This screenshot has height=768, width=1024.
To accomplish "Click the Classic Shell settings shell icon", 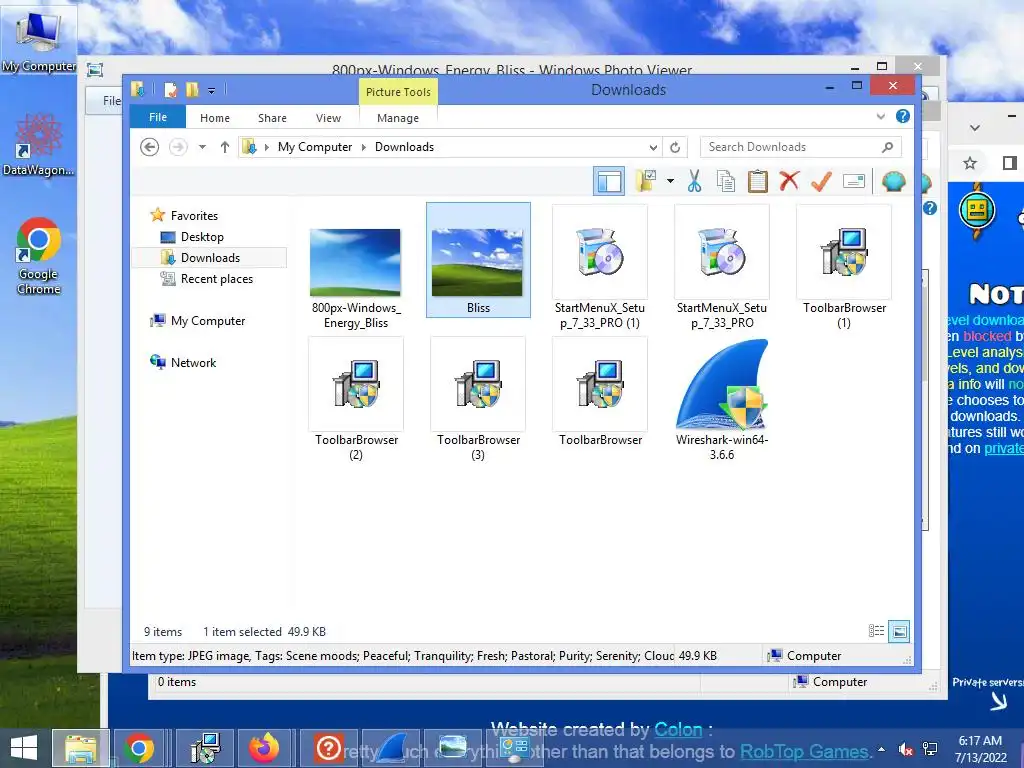I will coord(893,181).
